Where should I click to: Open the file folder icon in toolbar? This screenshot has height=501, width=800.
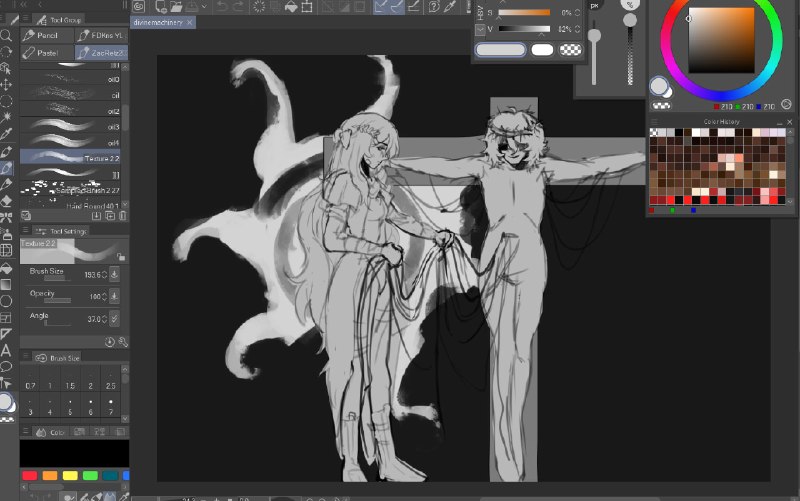[x=176, y=7]
